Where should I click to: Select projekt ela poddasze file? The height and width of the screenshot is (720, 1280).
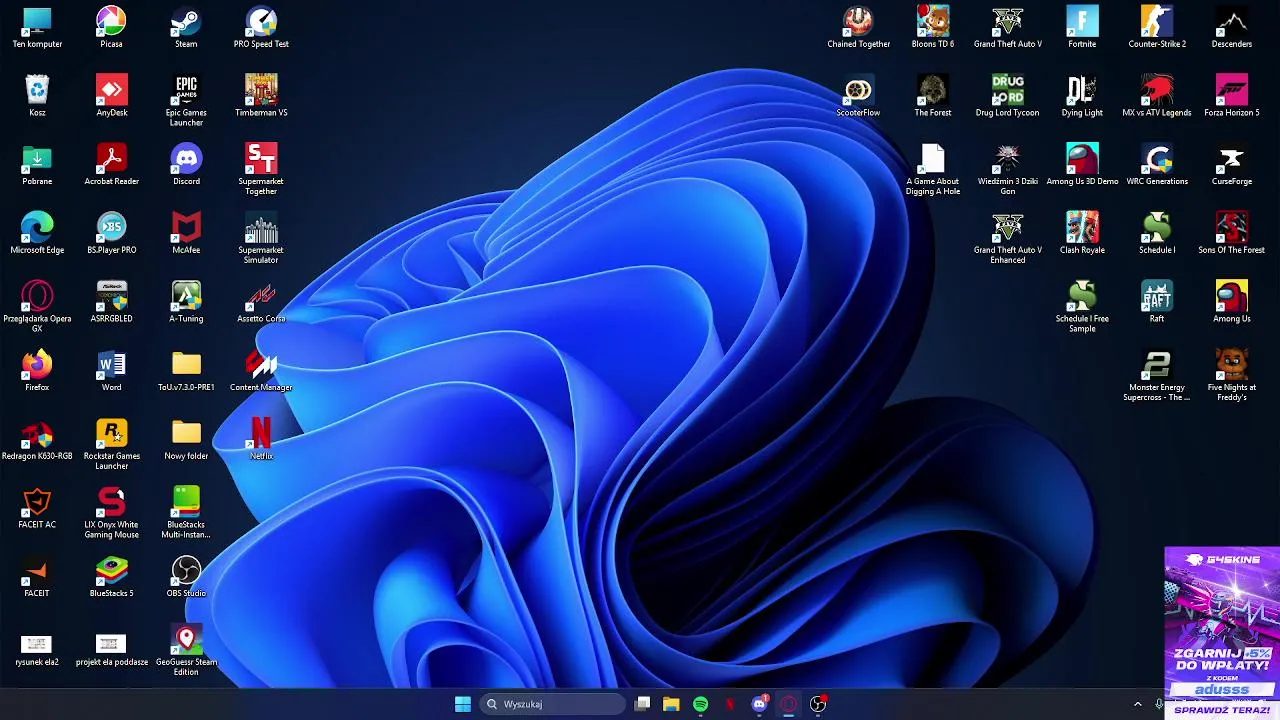tap(111, 648)
